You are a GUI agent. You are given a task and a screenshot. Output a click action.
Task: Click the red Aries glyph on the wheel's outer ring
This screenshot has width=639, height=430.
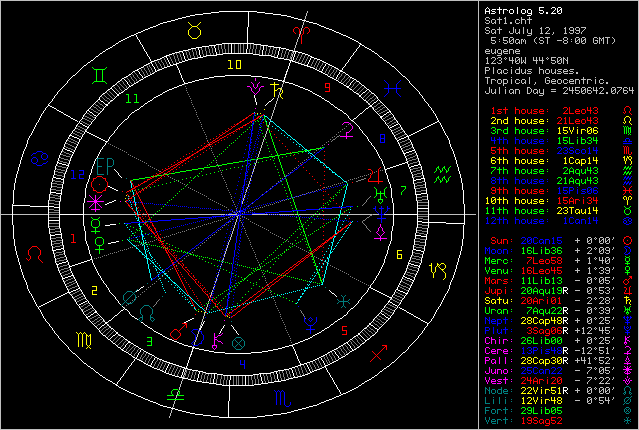point(301,35)
